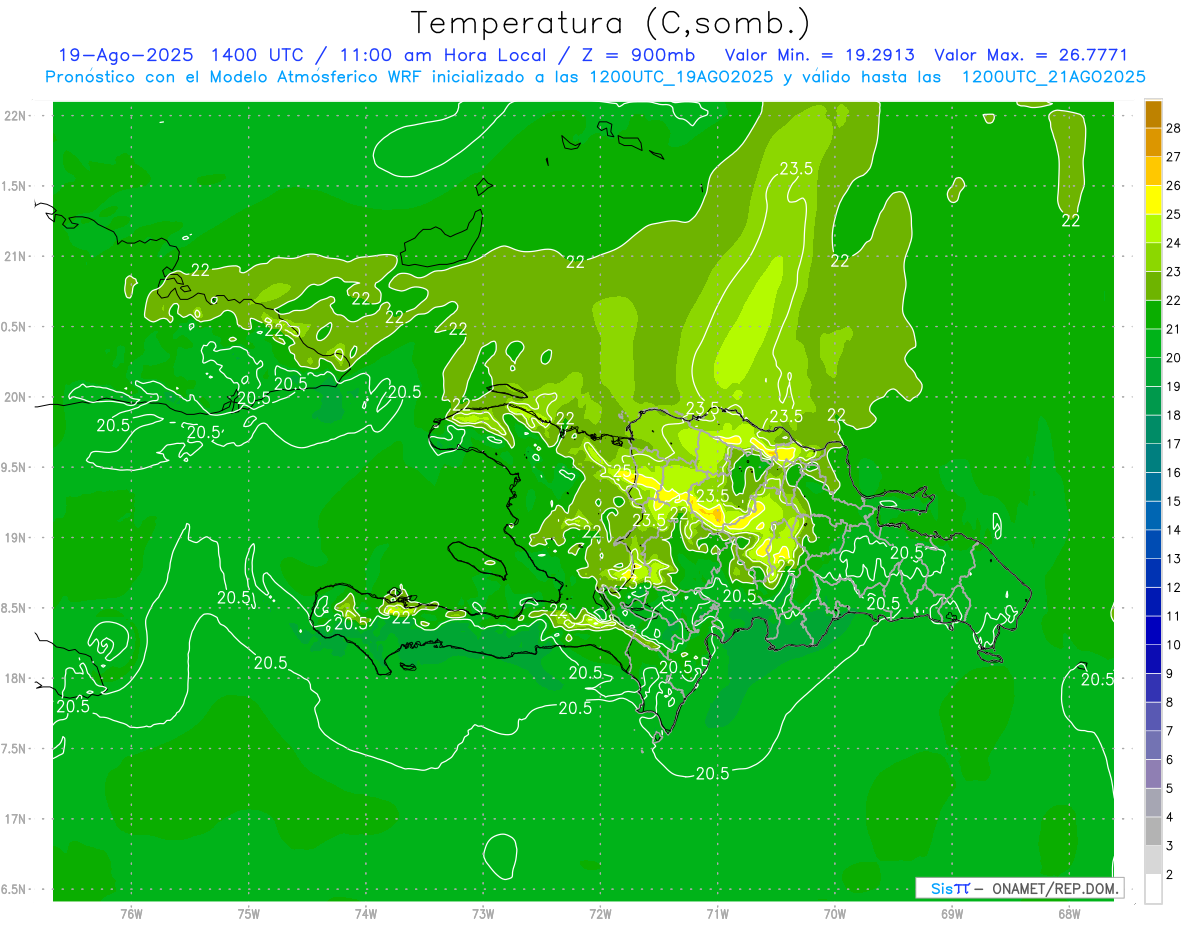Click the longitude axis label 76W

click(131, 914)
